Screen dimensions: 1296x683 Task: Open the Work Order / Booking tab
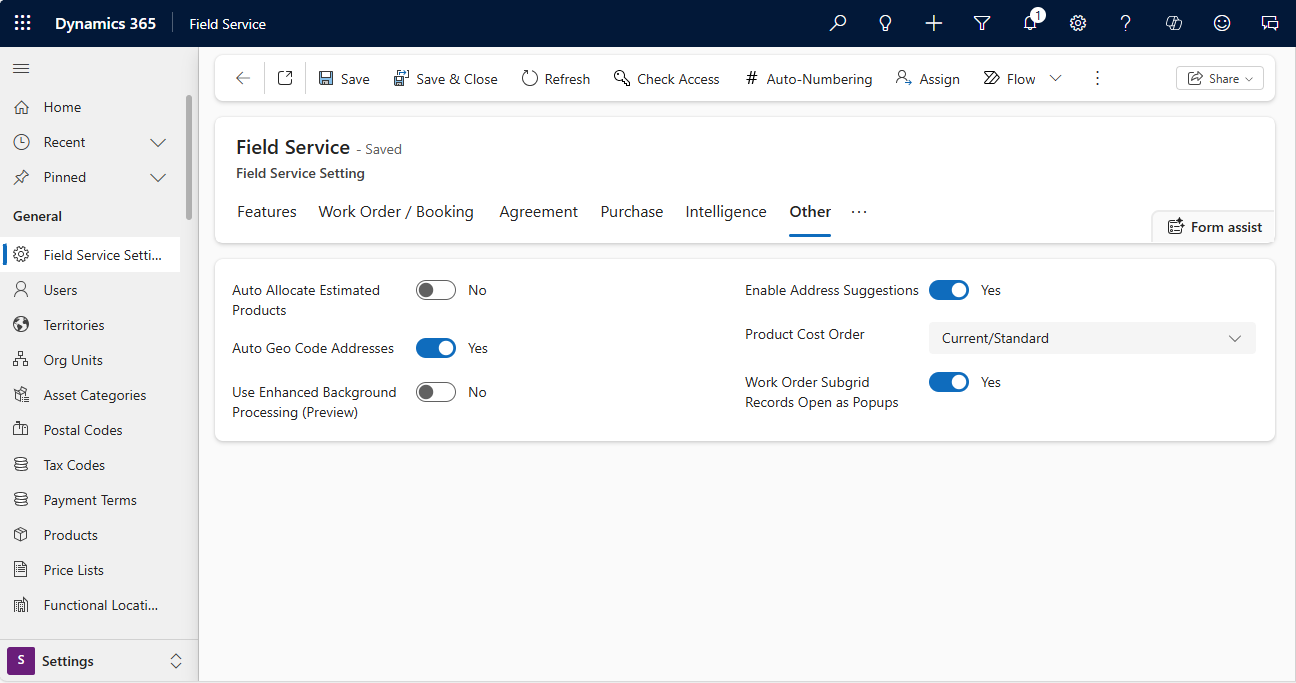(x=396, y=211)
